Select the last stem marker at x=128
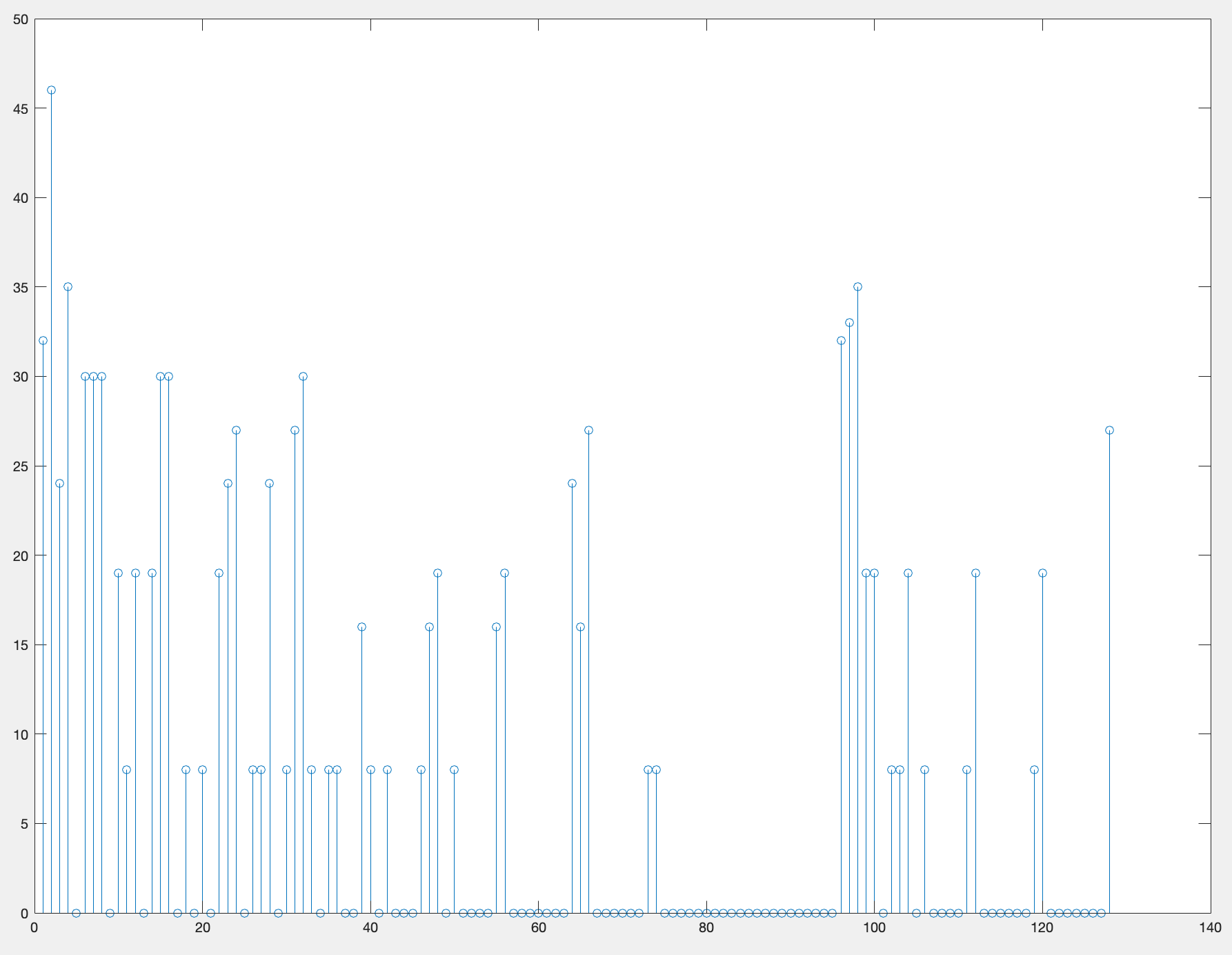Image resolution: width=1232 pixels, height=955 pixels. (1109, 430)
